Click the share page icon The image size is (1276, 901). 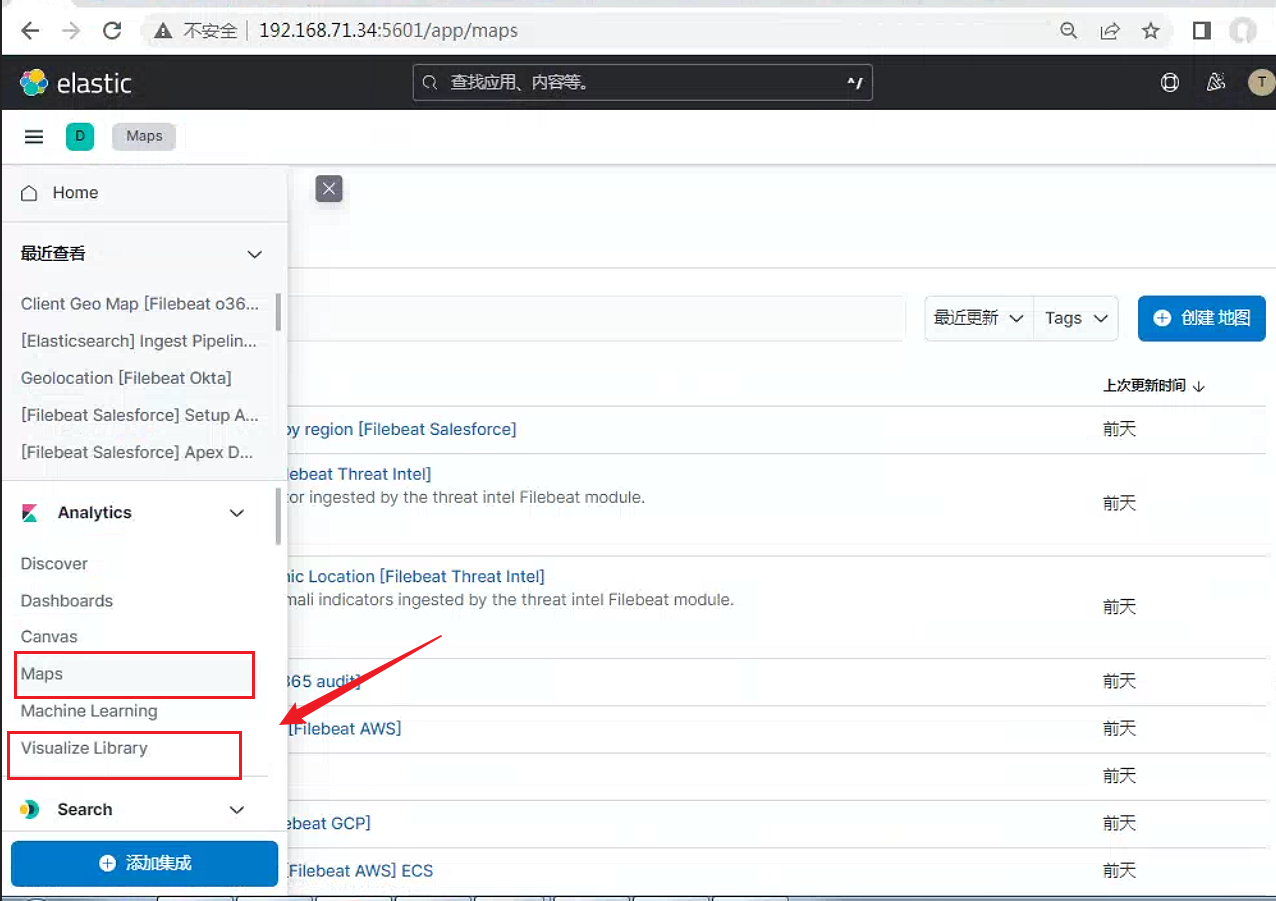point(1110,31)
